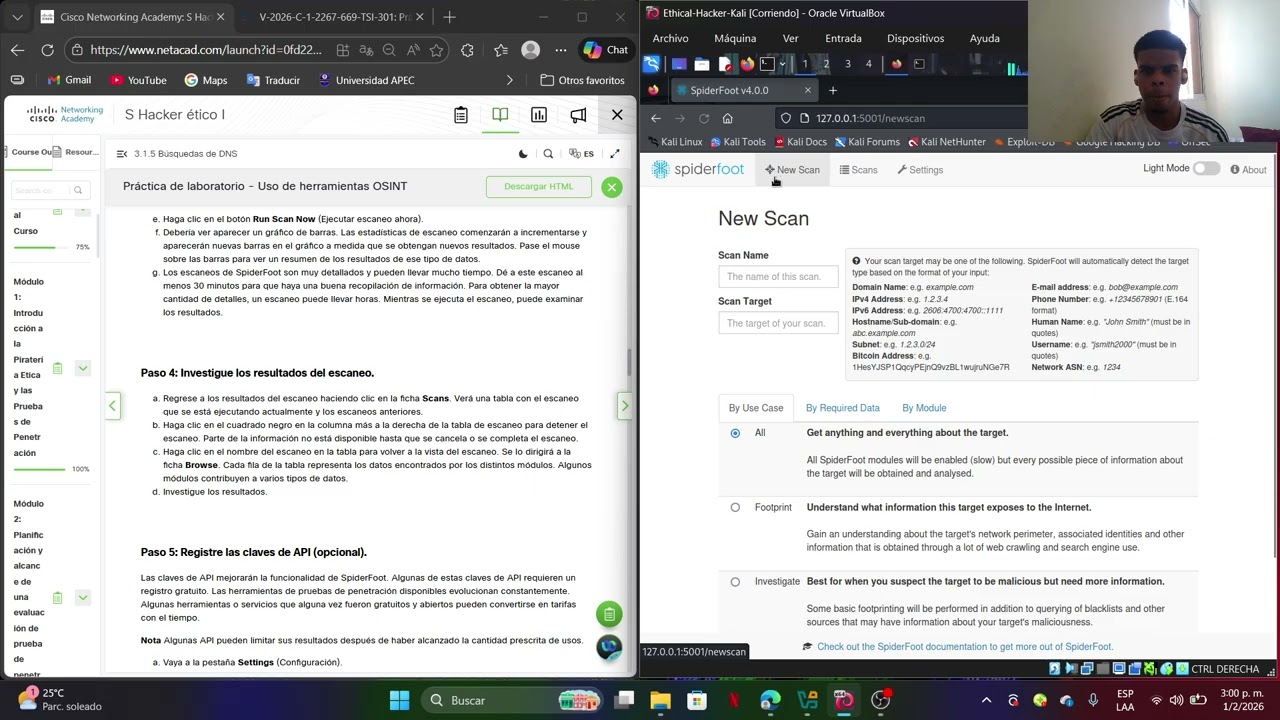Click the course outline search field
This screenshot has width=1280, height=720.
click(x=48, y=190)
